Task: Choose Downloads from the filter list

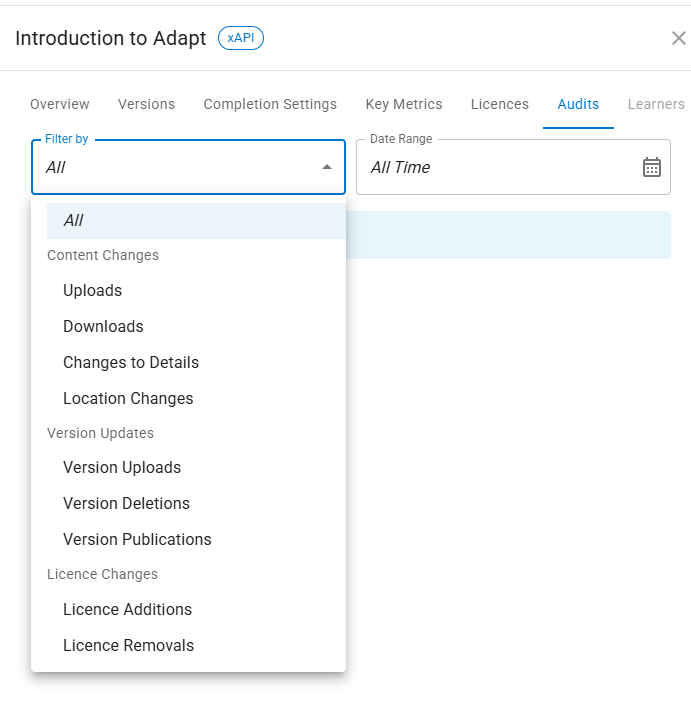Action: pos(103,327)
